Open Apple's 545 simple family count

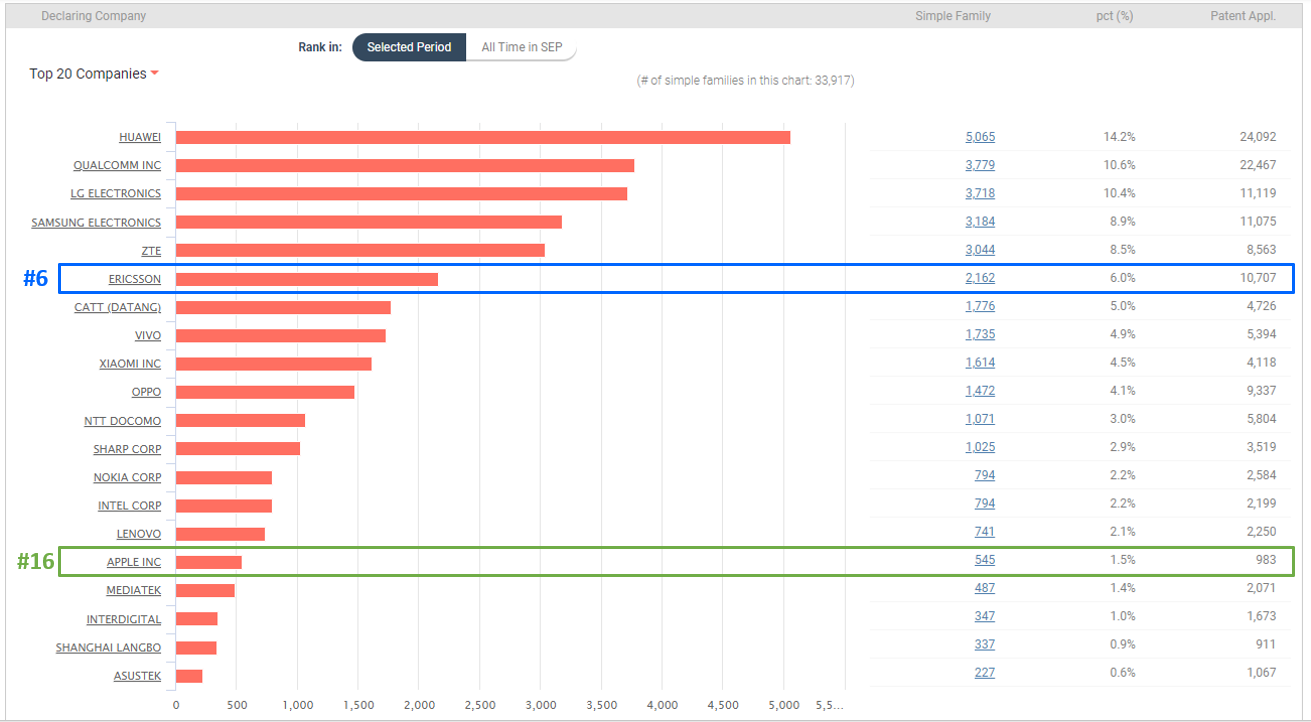985,560
